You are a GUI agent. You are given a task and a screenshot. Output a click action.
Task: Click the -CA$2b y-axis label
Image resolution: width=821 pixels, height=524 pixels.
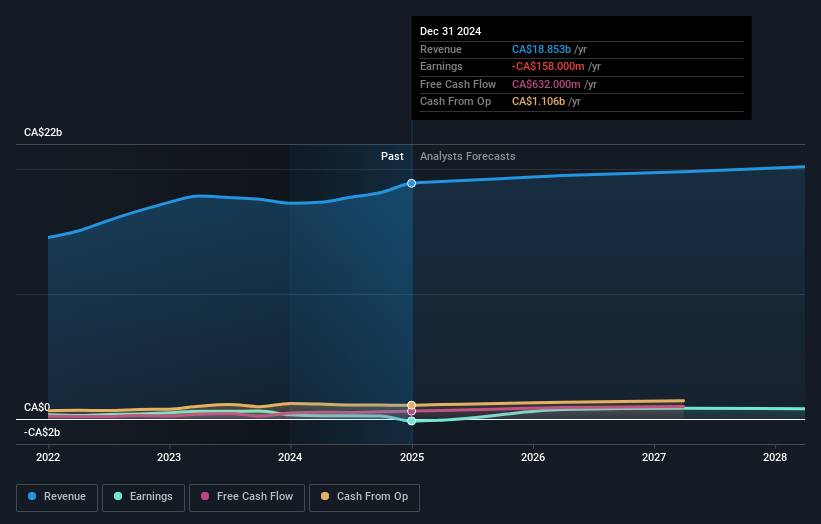point(42,432)
